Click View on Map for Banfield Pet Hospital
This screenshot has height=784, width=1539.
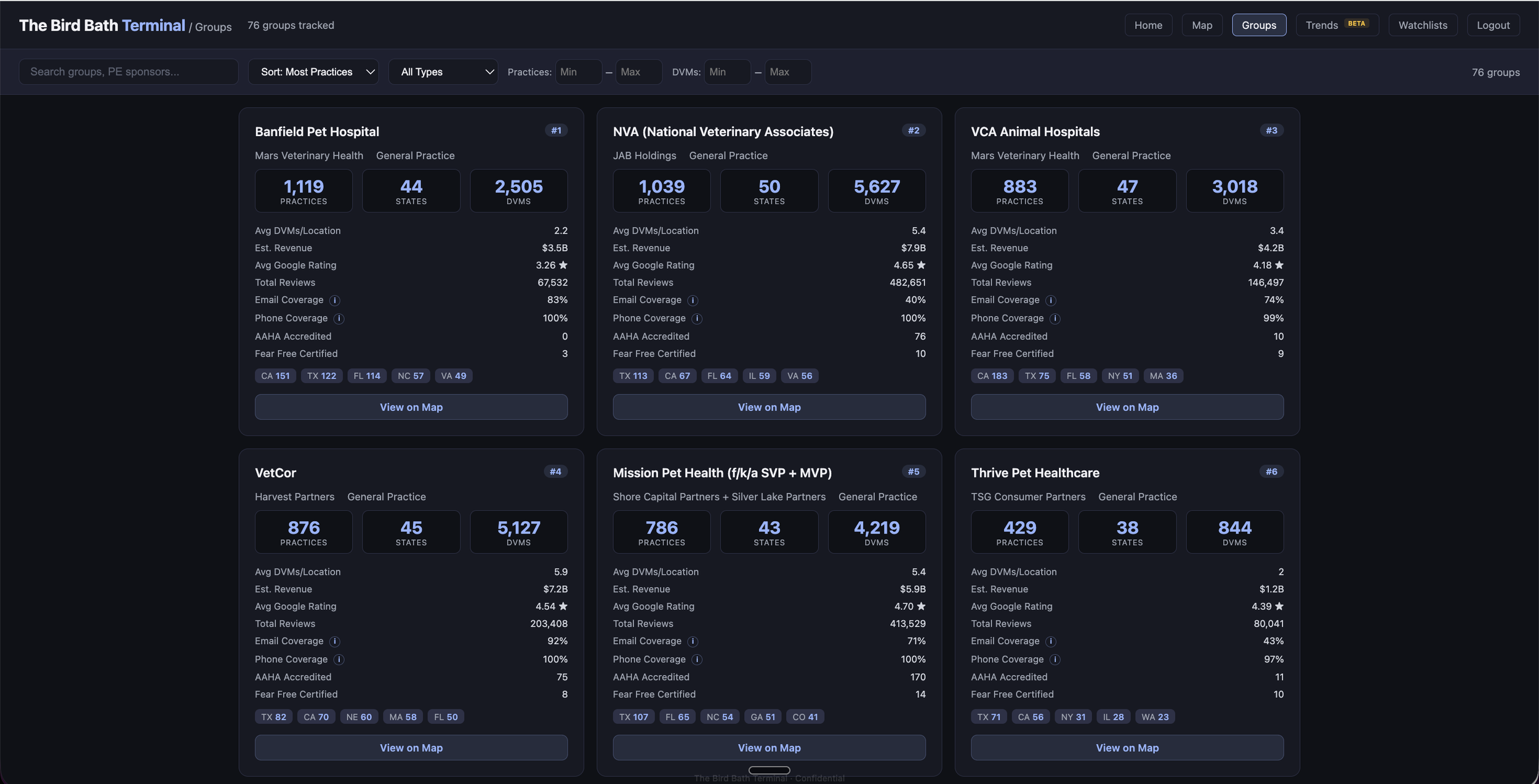coord(411,407)
